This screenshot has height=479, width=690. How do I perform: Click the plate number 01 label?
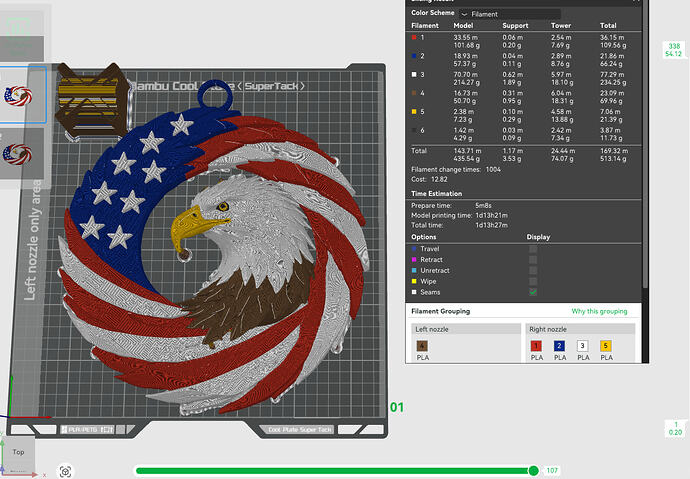coord(396,407)
